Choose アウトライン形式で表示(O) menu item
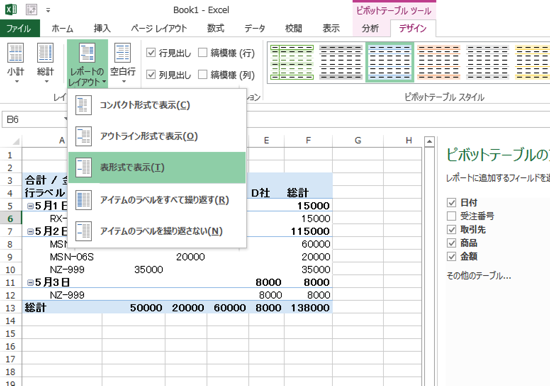Screen dimensions: 550x386 point(157,136)
